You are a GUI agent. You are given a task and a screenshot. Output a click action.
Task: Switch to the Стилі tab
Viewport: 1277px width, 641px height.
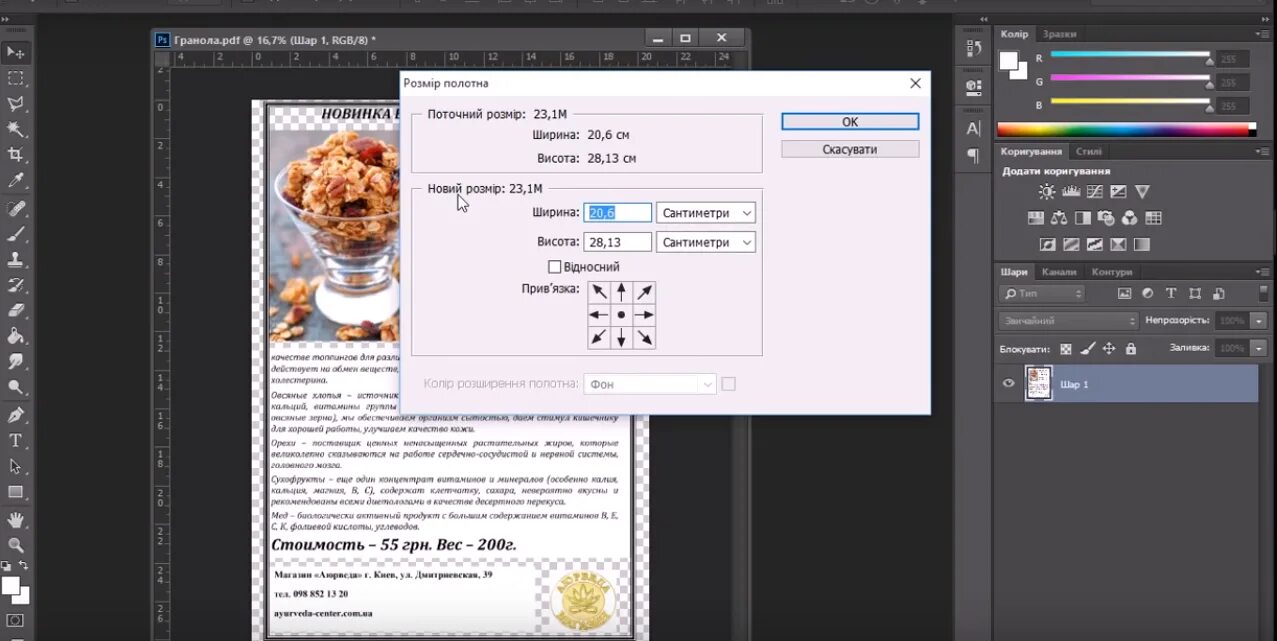pyautogui.click(x=1088, y=151)
